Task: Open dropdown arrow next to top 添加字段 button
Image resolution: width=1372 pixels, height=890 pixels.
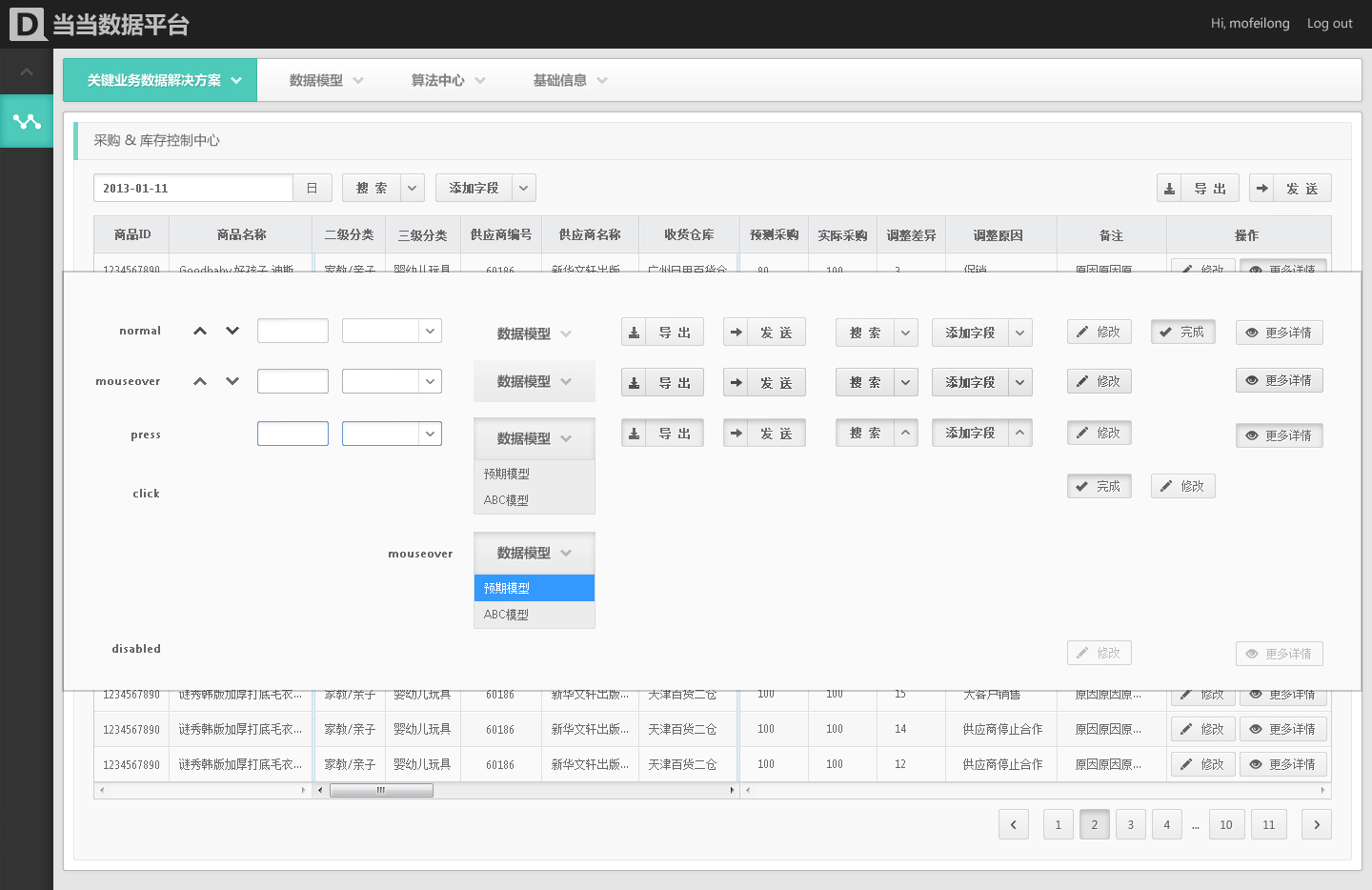Action: [523, 188]
